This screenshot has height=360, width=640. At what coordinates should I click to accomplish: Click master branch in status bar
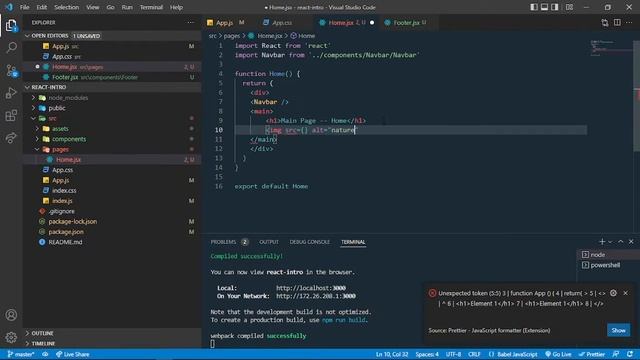(20, 354)
